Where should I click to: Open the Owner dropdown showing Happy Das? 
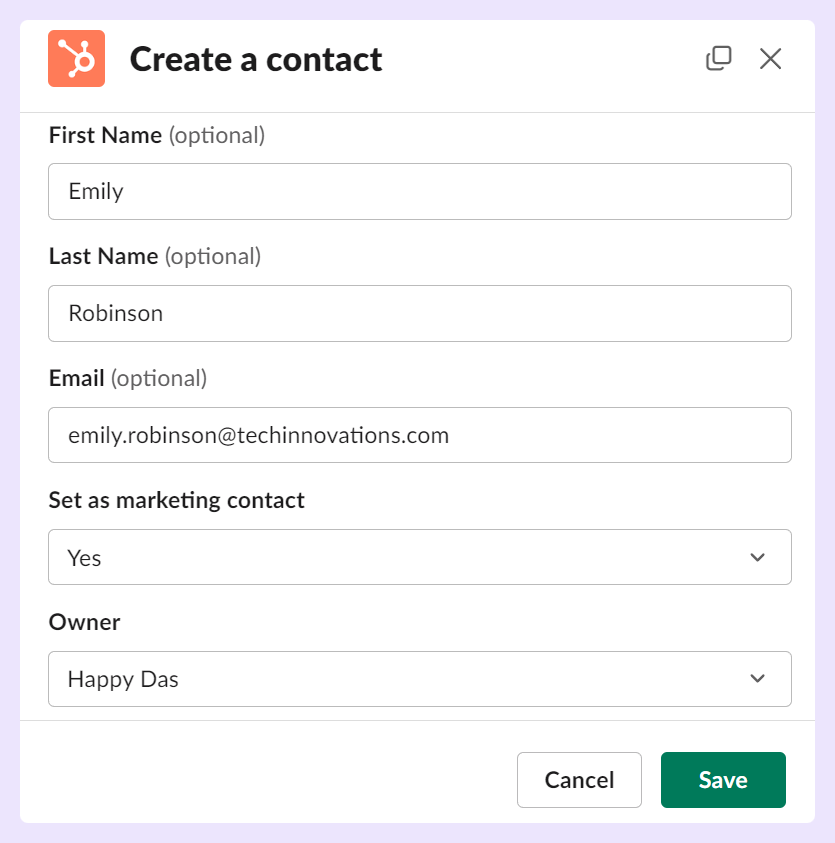(x=419, y=679)
